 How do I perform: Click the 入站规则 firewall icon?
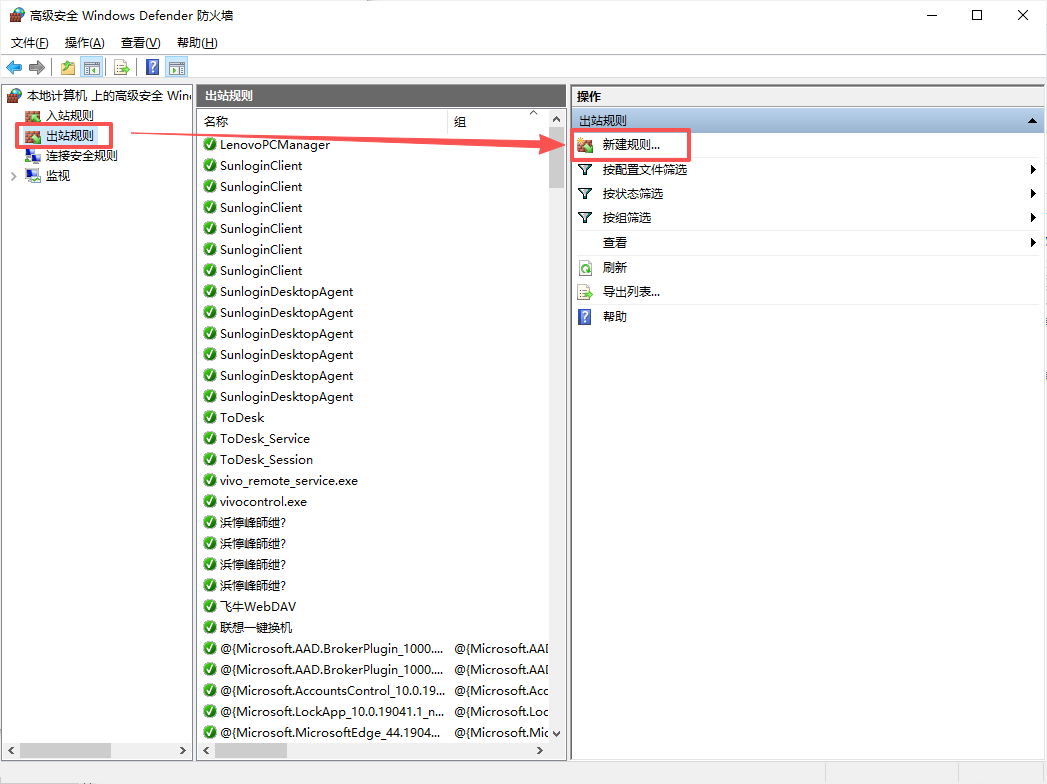click(x=33, y=116)
